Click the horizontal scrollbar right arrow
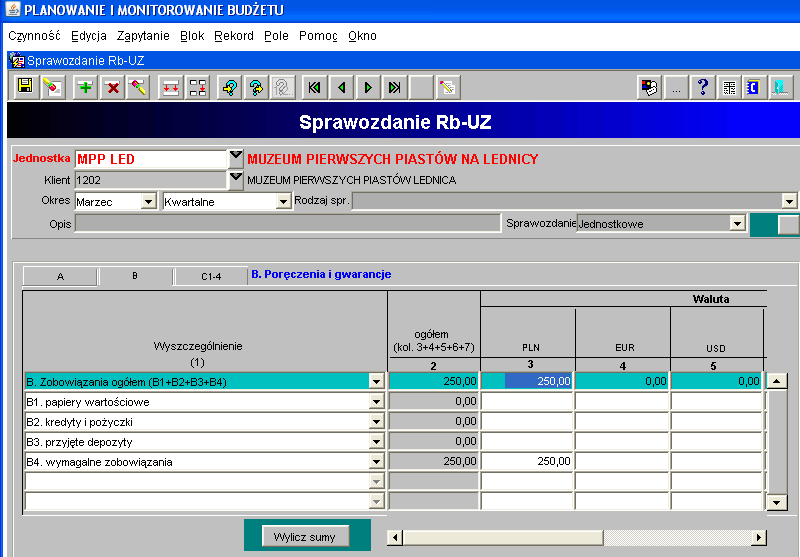The image size is (800, 557). click(759, 537)
